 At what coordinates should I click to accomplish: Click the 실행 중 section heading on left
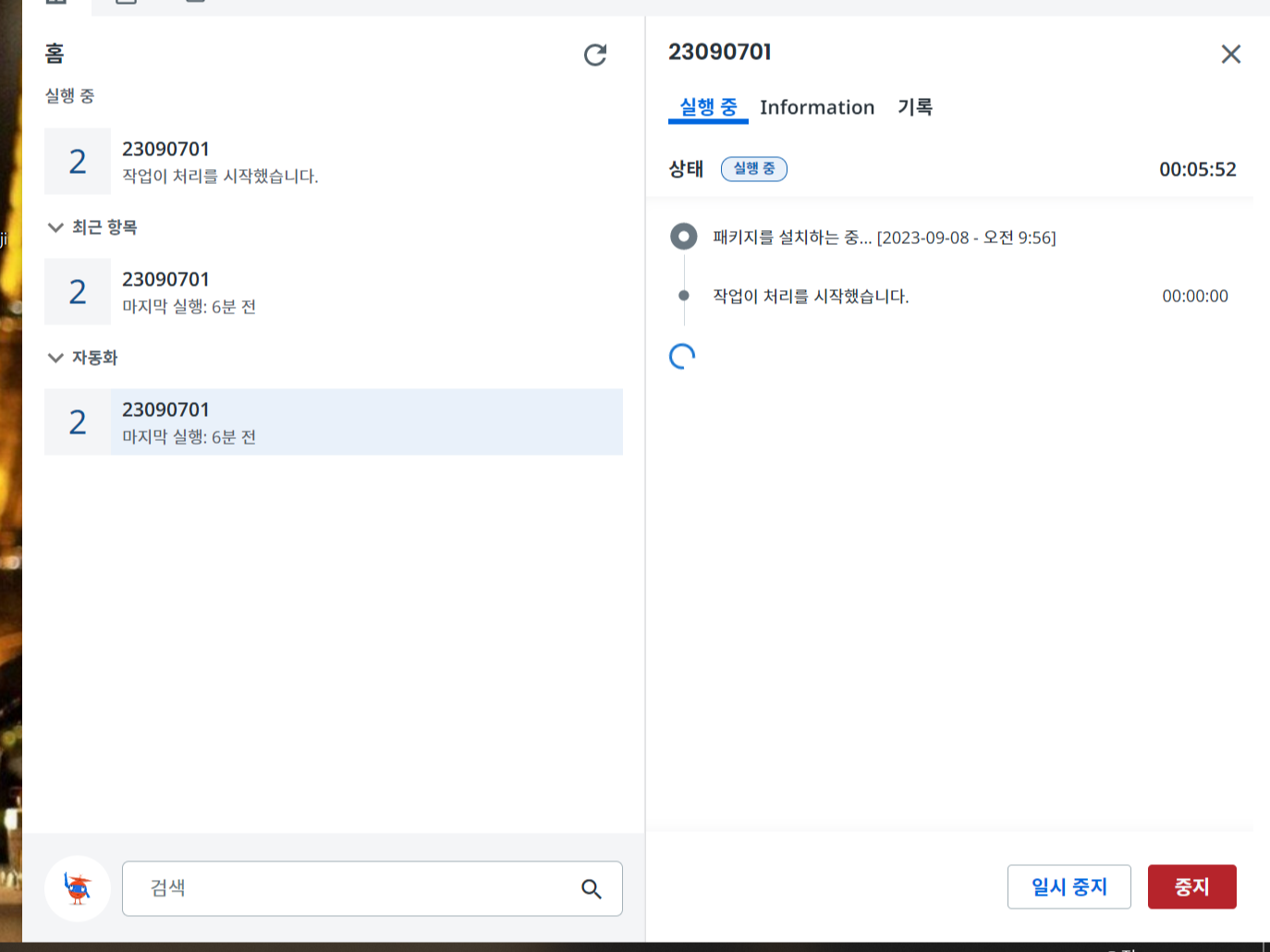tap(69, 96)
